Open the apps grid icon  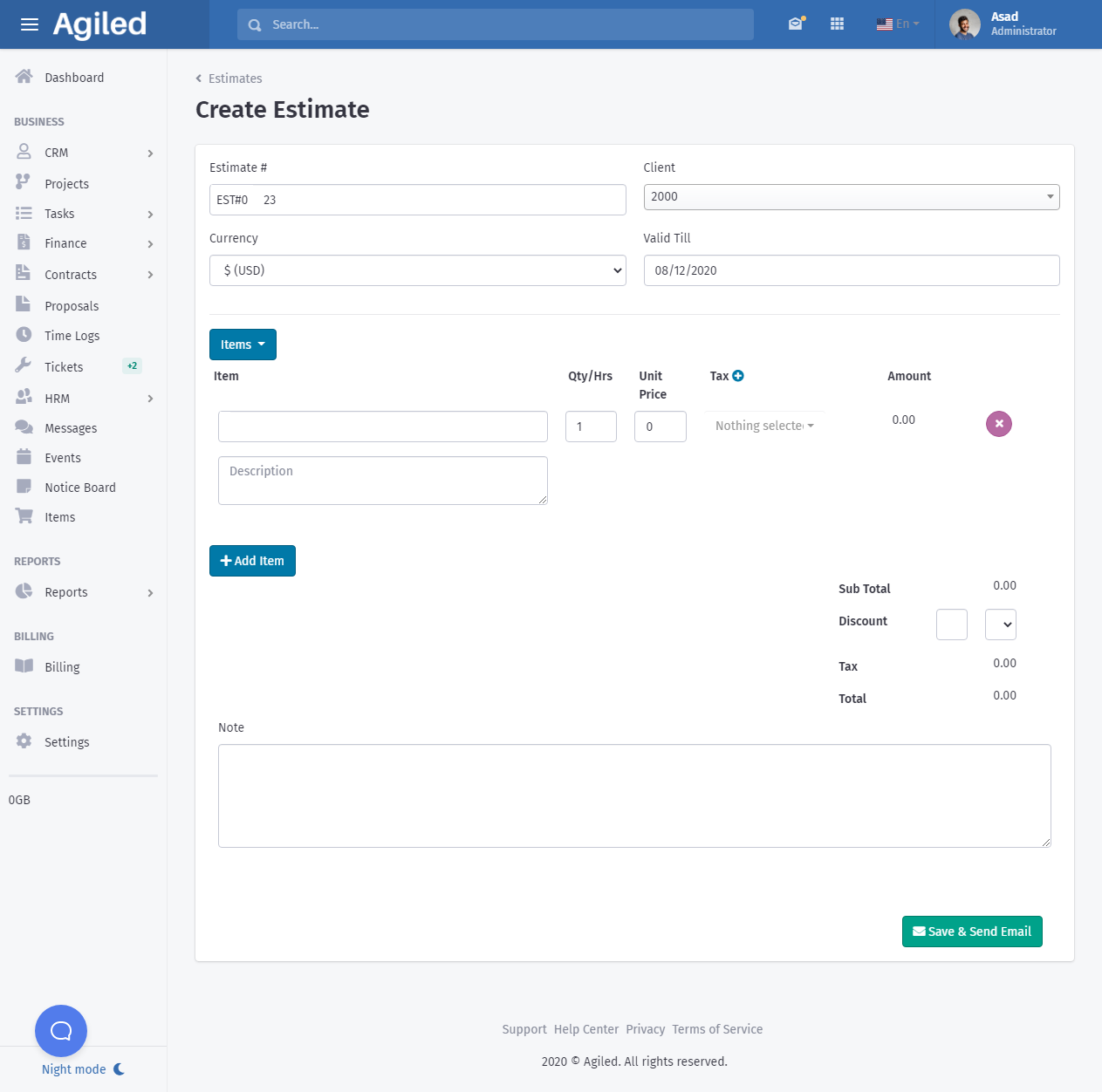coord(837,24)
